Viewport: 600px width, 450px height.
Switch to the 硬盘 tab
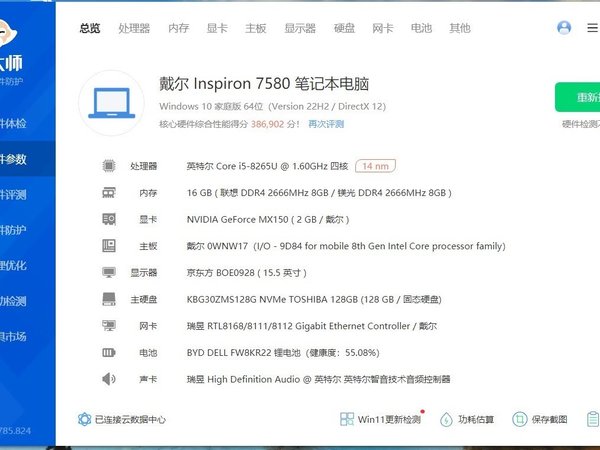tap(344, 28)
